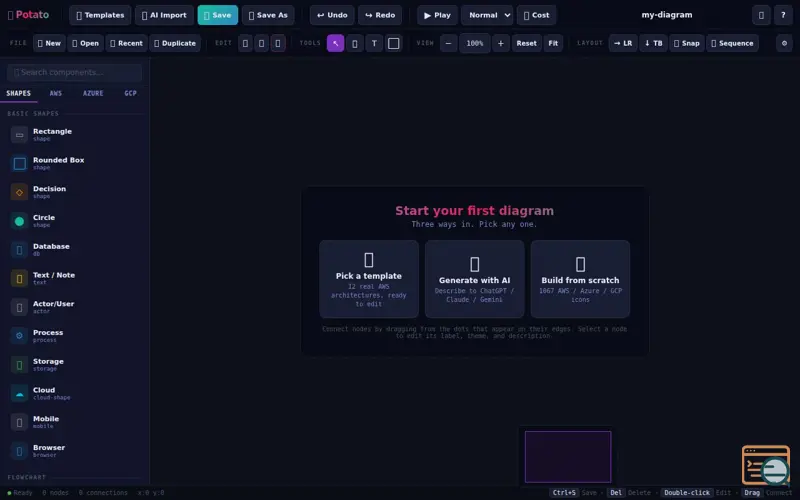The width and height of the screenshot is (800, 500).
Task: Click the '0 connections' status text
Action: click(103, 493)
